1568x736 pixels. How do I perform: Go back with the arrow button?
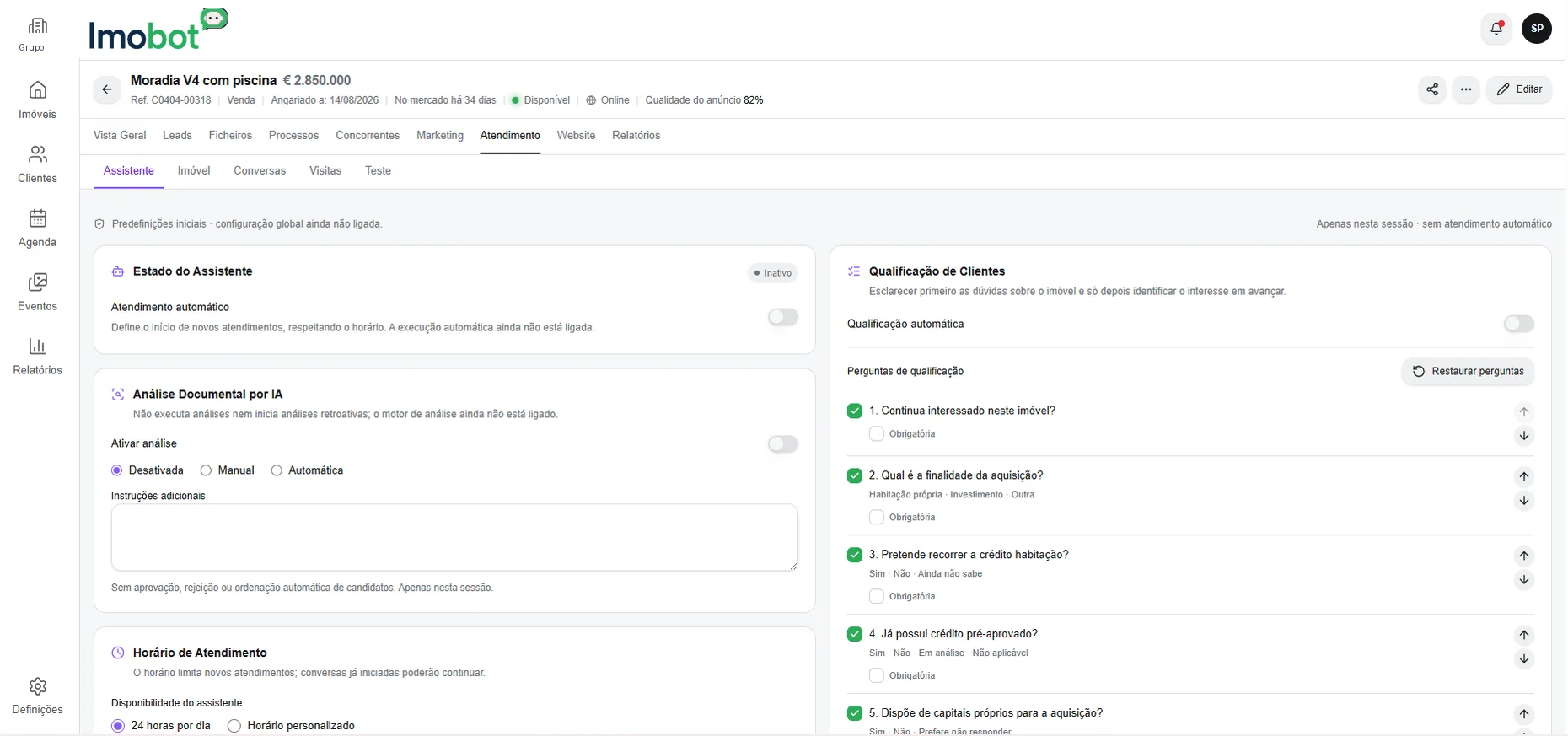(107, 89)
